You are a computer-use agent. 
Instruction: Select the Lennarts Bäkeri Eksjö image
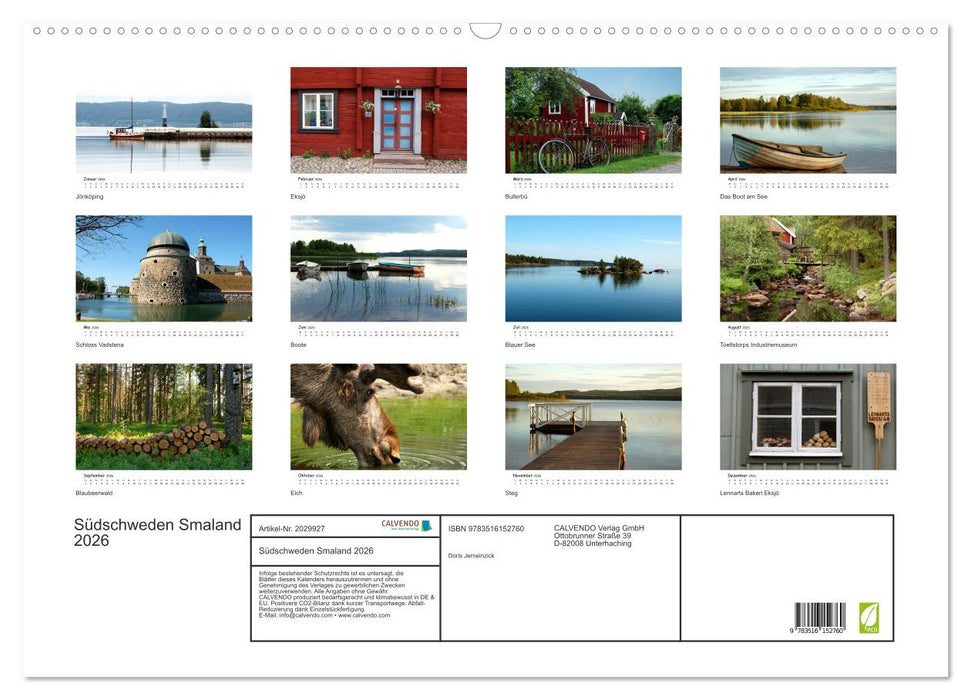click(808, 417)
